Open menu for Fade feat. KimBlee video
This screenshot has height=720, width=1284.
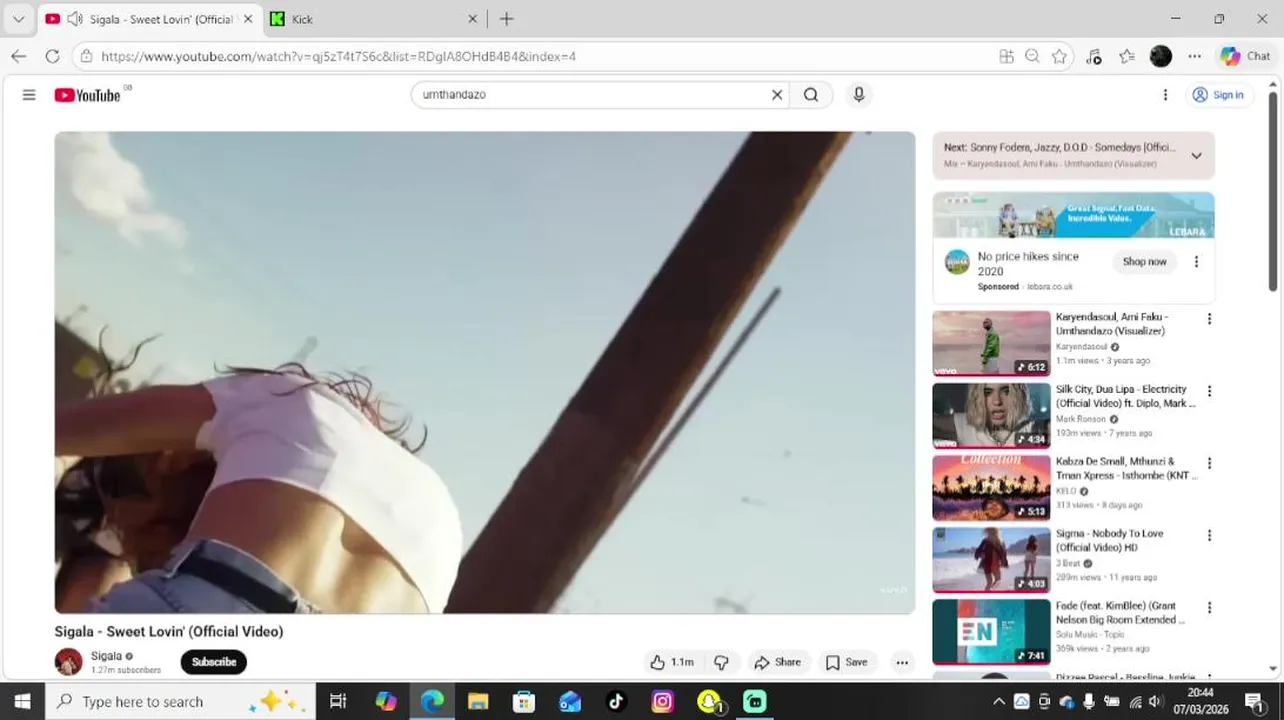pyautogui.click(x=1209, y=607)
